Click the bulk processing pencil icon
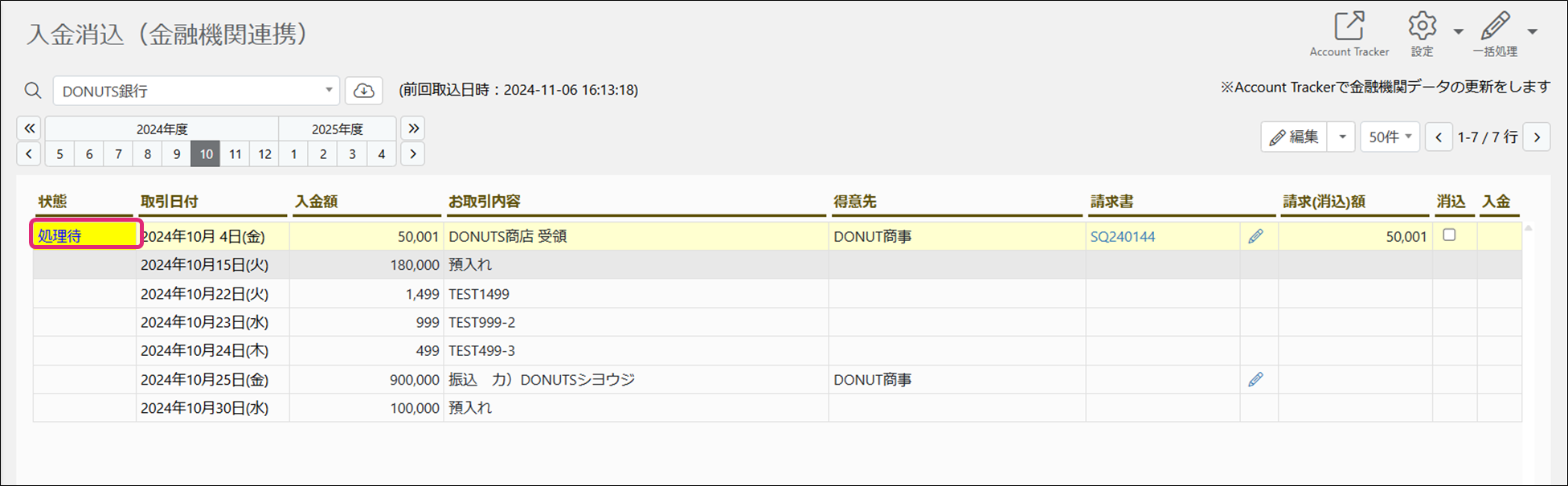This screenshot has width=1568, height=486. coord(1495,27)
